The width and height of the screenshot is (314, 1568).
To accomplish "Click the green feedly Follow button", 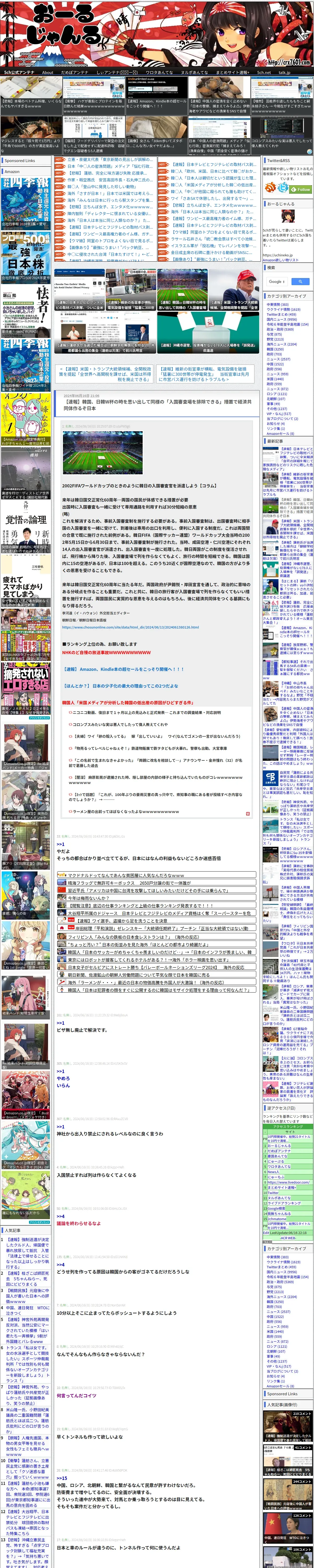I will click(x=301, y=189).
